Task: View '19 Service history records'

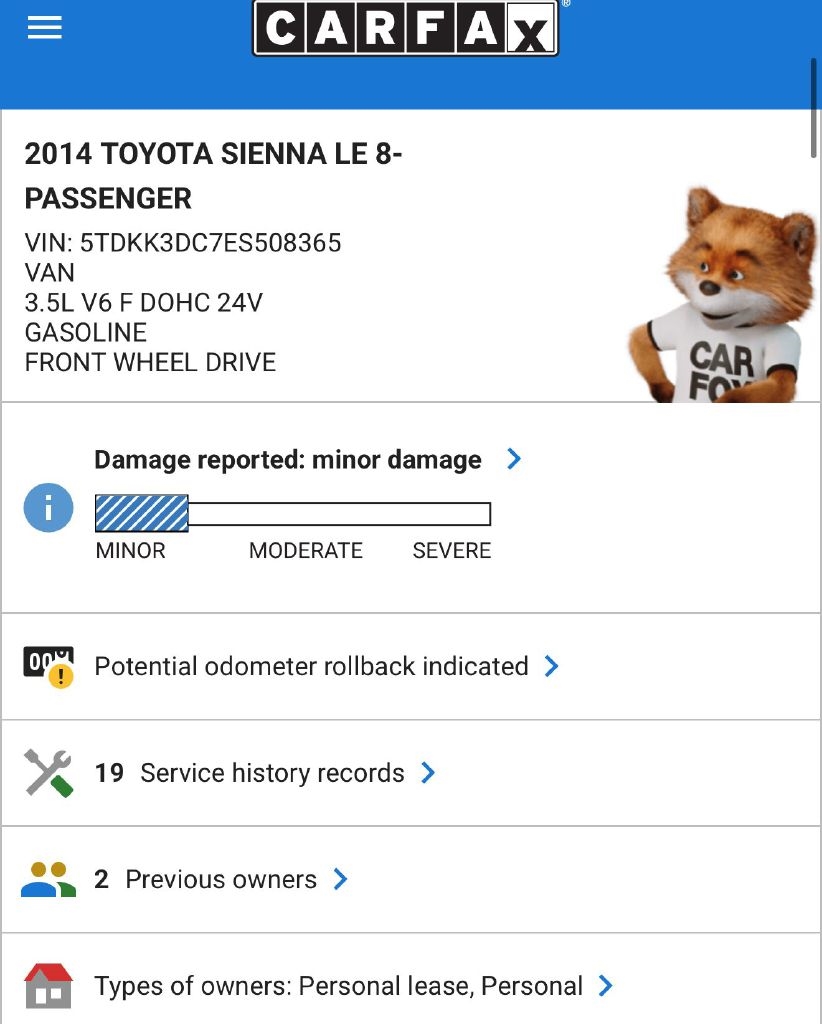Action: [250, 773]
